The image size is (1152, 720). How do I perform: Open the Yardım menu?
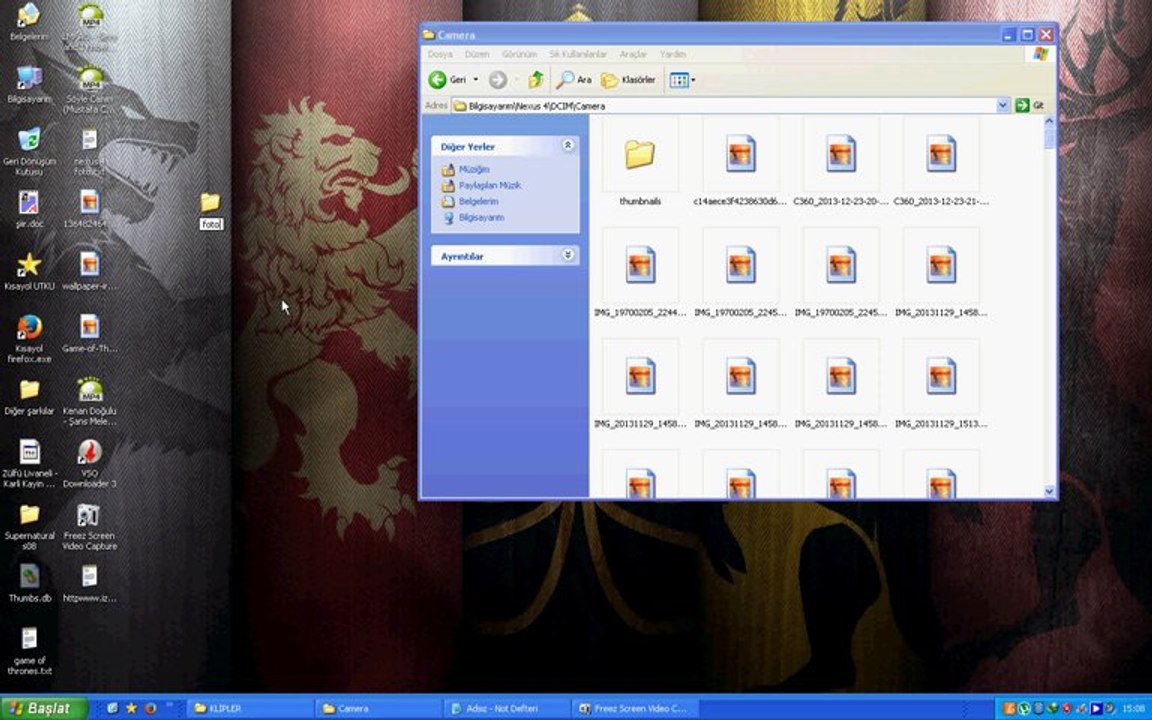coord(672,54)
